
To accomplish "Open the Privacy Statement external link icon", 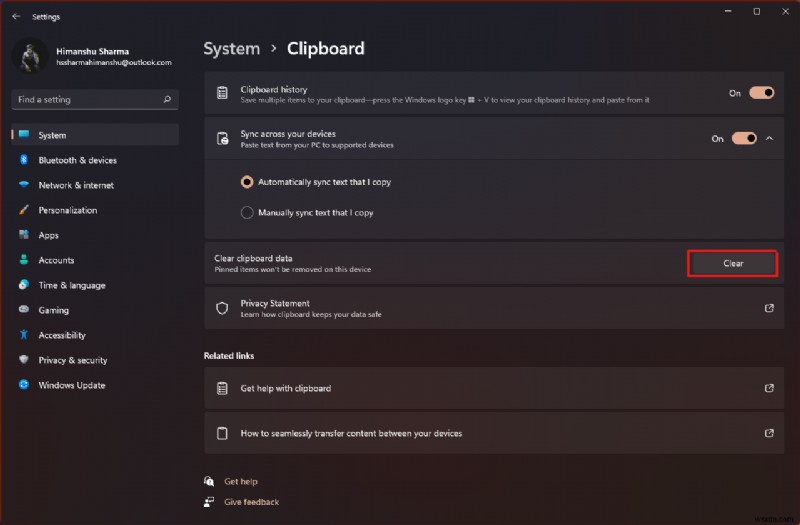I will click(769, 308).
